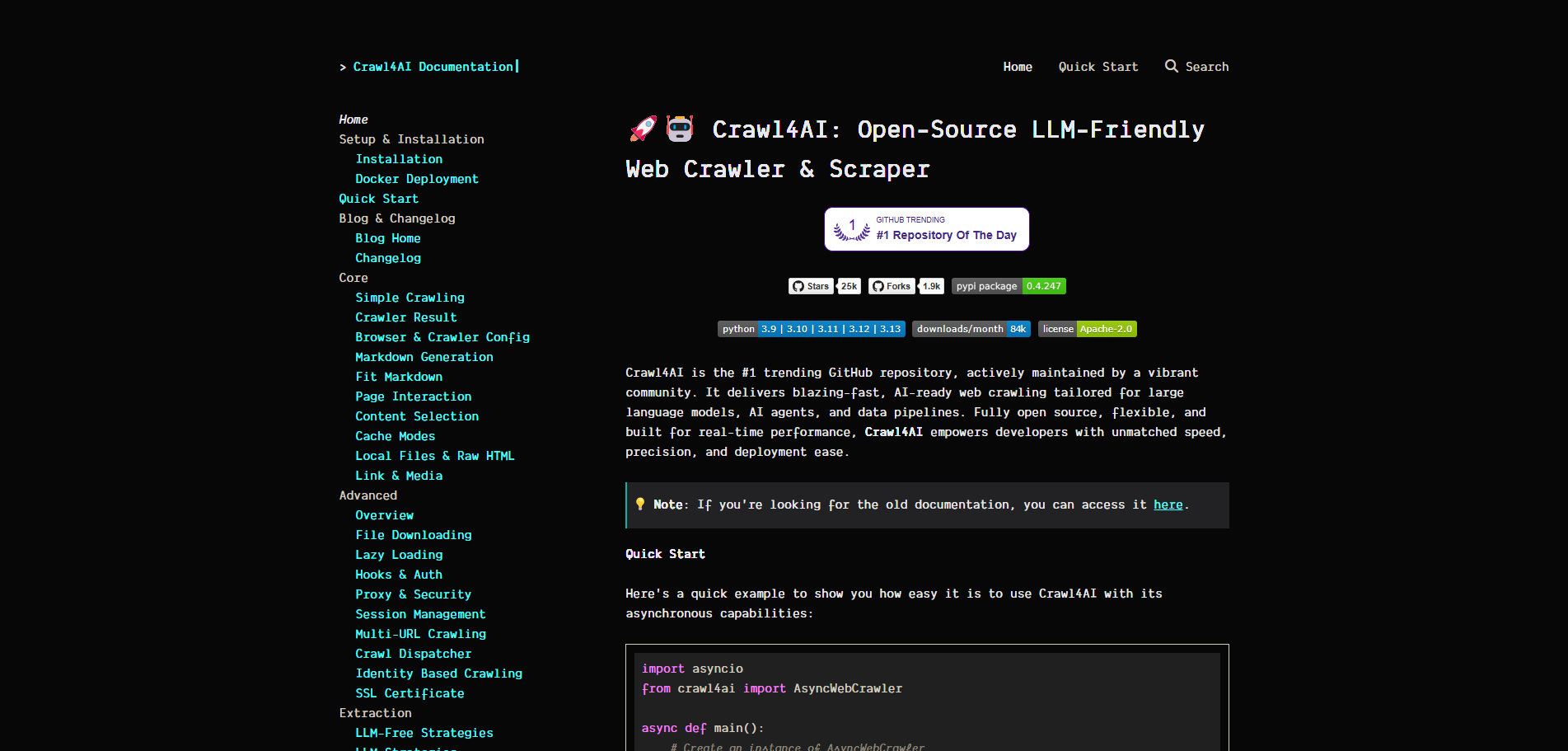The width and height of the screenshot is (1568, 751).
Task: Open the Apache-2.0 license badge
Action: pyautogui.click(x=1087, y=329)
